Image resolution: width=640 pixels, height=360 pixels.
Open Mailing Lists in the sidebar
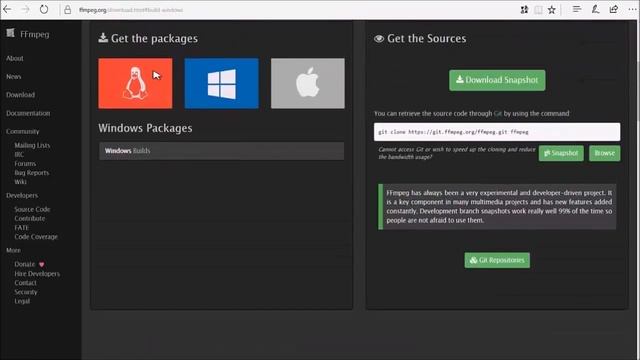[x=32, y=145]
